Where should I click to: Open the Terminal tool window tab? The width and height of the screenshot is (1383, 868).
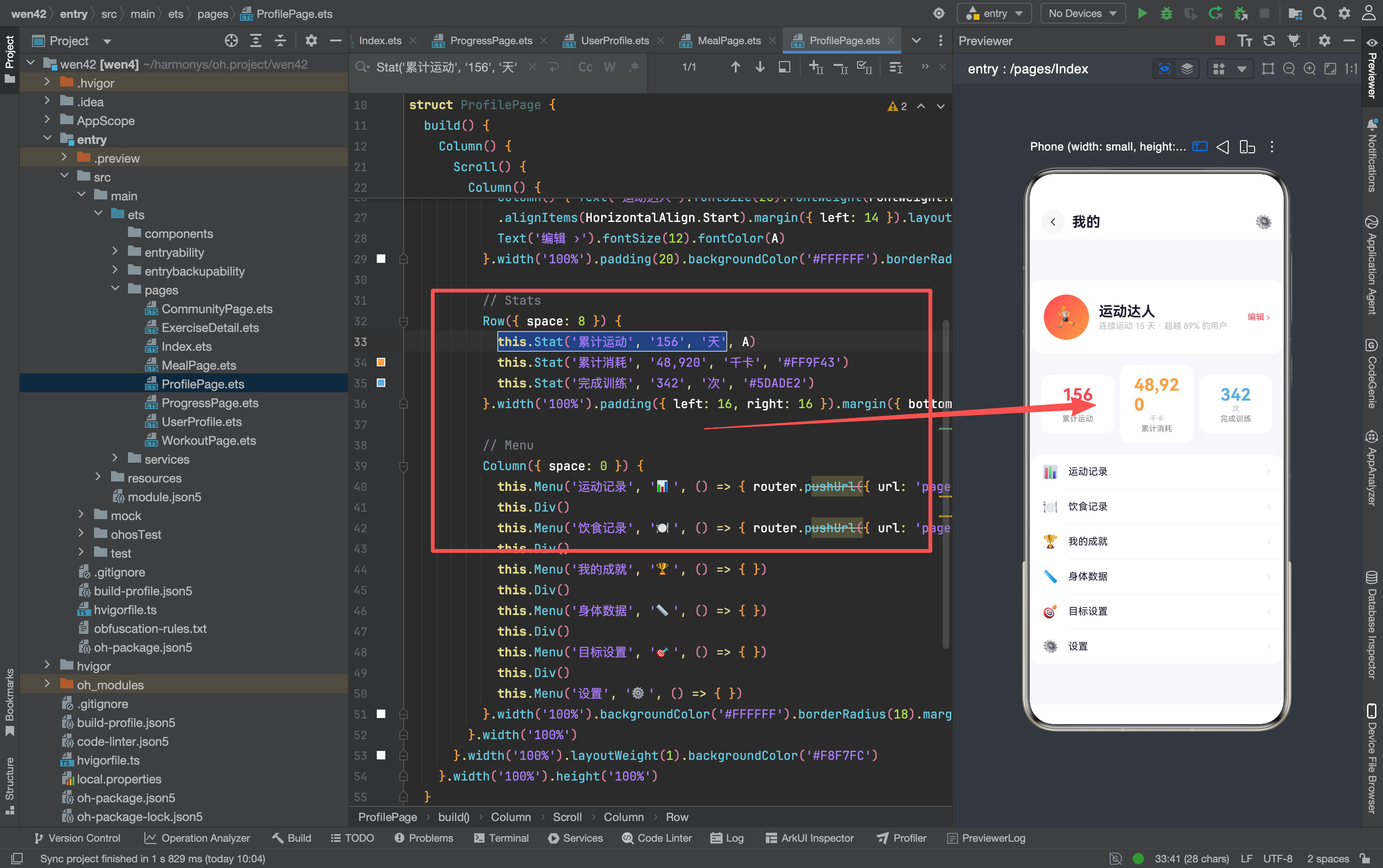[501, 838]
